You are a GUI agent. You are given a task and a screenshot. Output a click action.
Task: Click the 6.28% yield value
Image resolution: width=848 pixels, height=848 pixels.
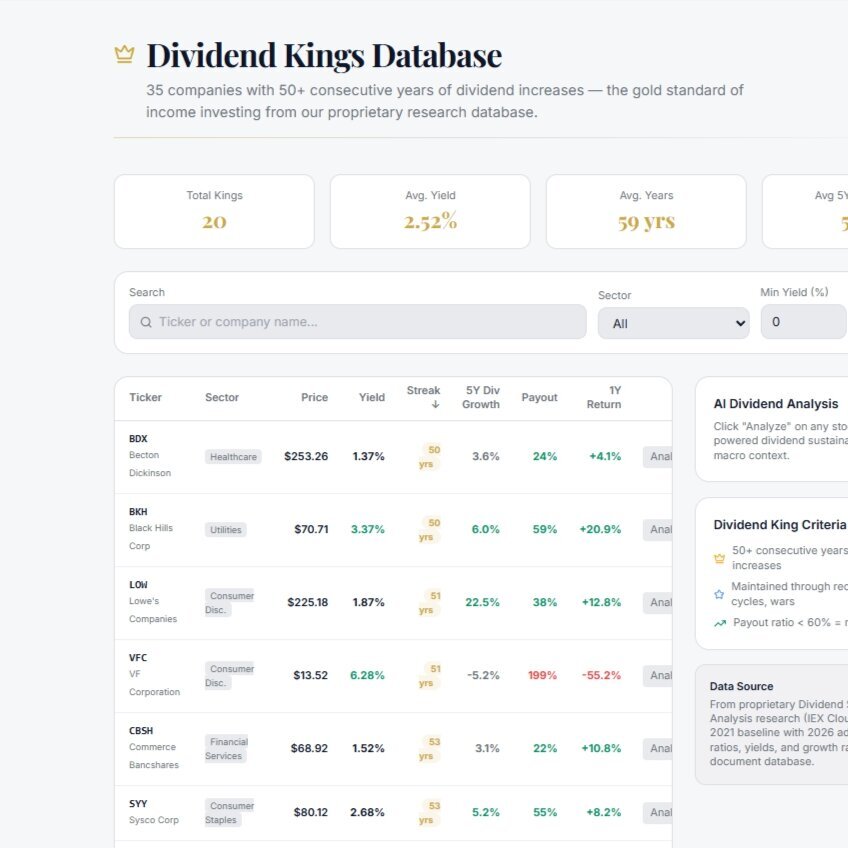[x=367, y=675]
